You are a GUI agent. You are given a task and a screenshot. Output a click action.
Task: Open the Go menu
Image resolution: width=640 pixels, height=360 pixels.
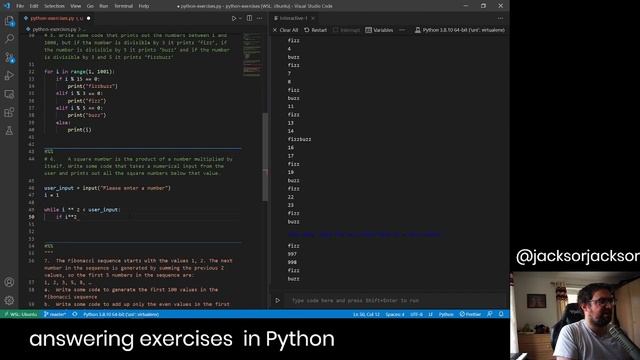pos(90,6)
